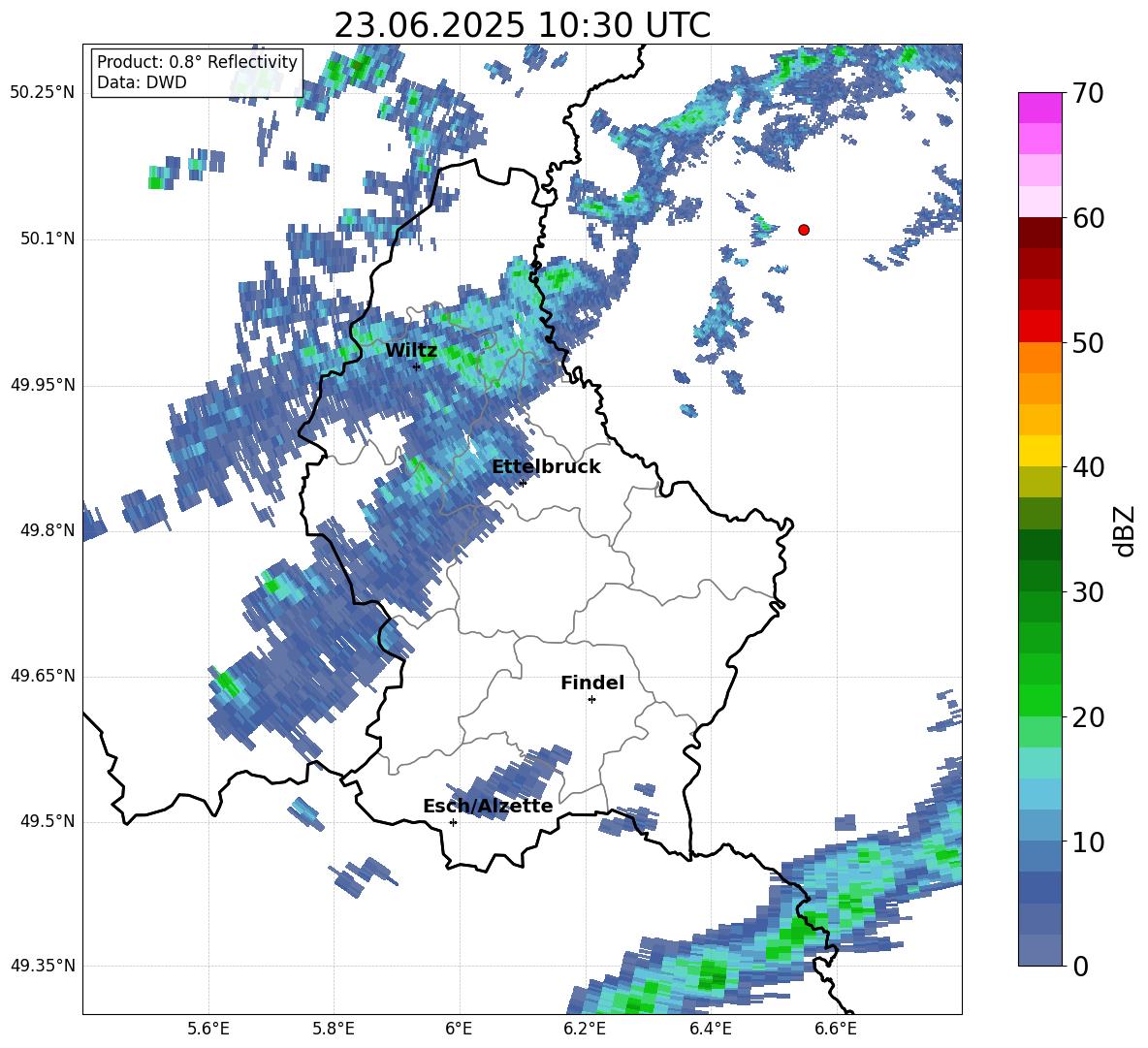Click the 49.95°N latitude label

[x=43, y=385]
